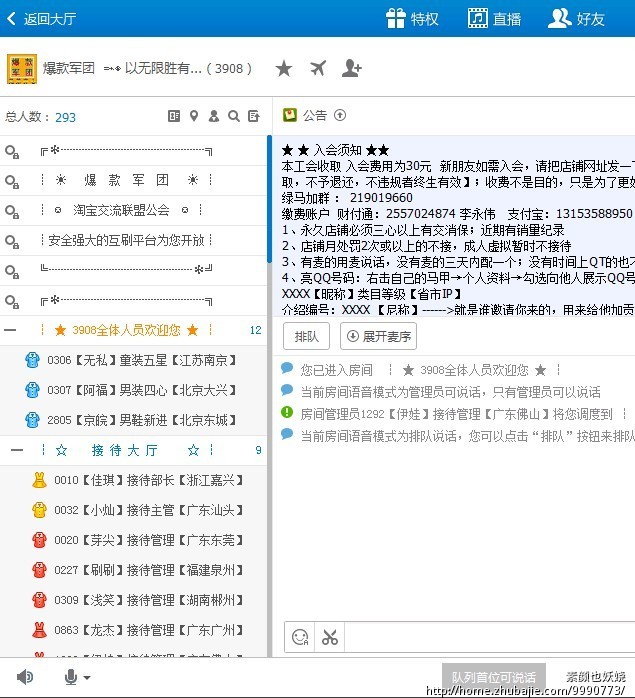Click the 爆款军团 channel avatar
The image size is (635, 698).
pyautogui.click(x=22, y=69)
